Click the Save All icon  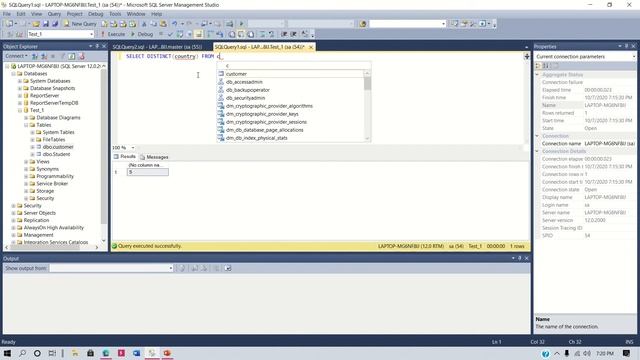(55, 24)
